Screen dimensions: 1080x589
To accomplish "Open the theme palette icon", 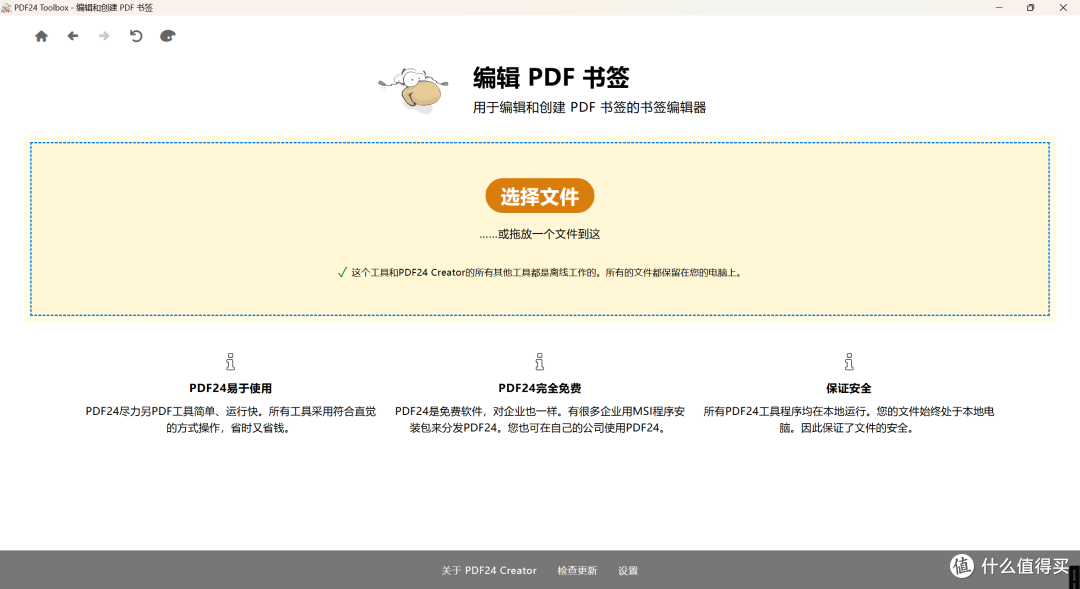I will click(x=167, y=36).
